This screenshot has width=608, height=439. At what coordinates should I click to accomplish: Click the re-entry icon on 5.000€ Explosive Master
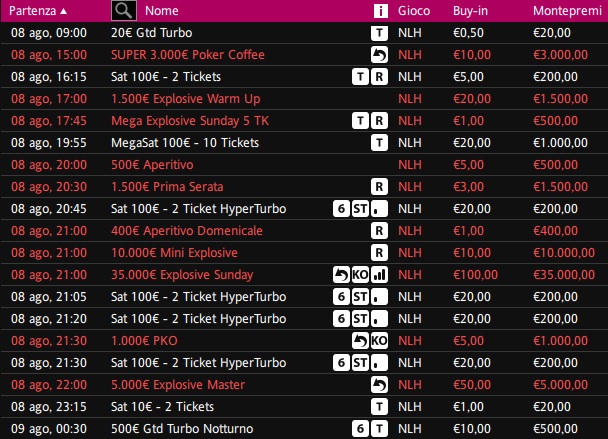379,385
